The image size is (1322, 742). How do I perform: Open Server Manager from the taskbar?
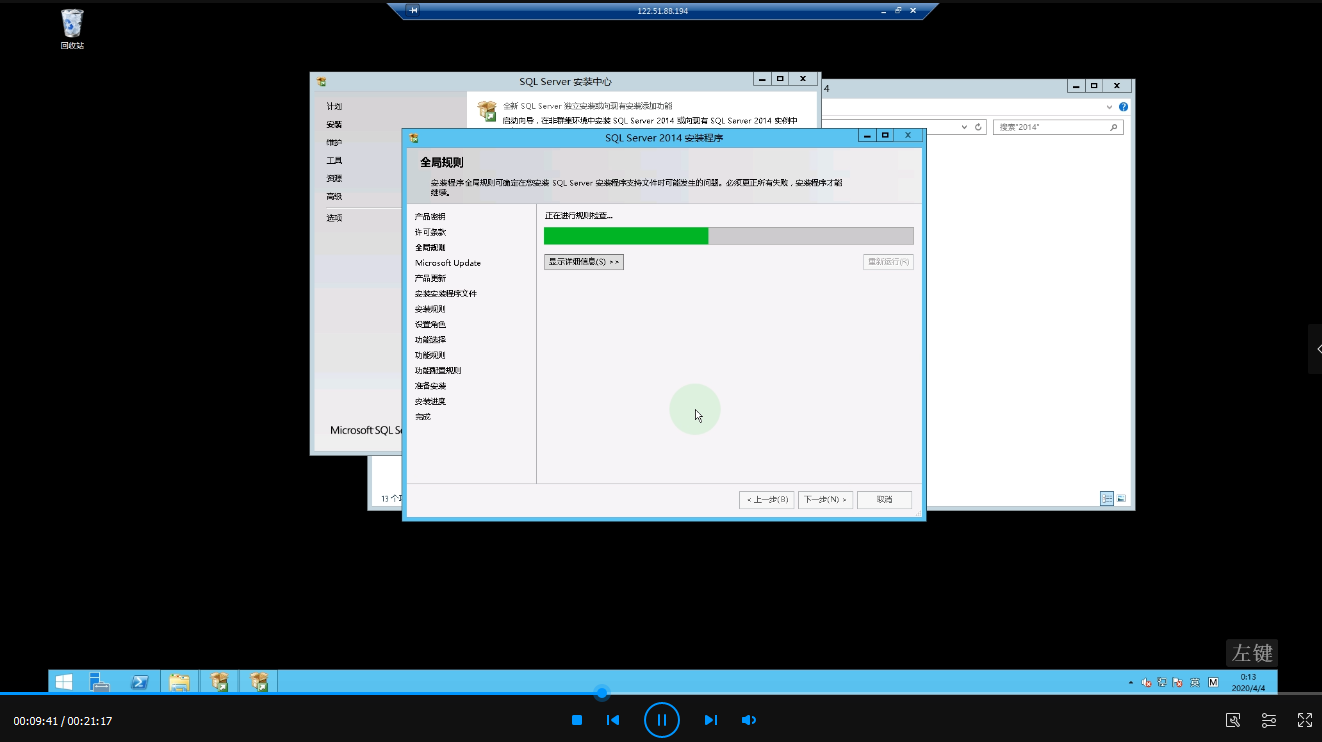tap(100, 682)
